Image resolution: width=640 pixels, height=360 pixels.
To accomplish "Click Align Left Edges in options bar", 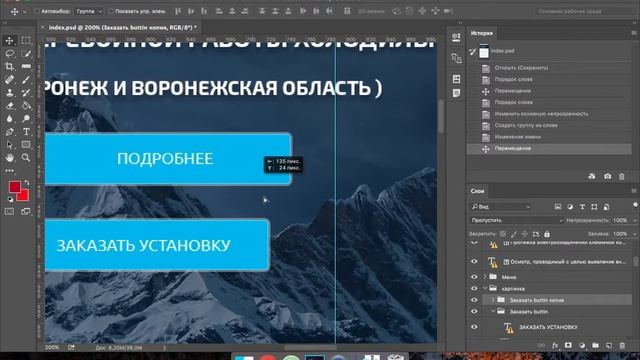I will (x=219, y=11).
